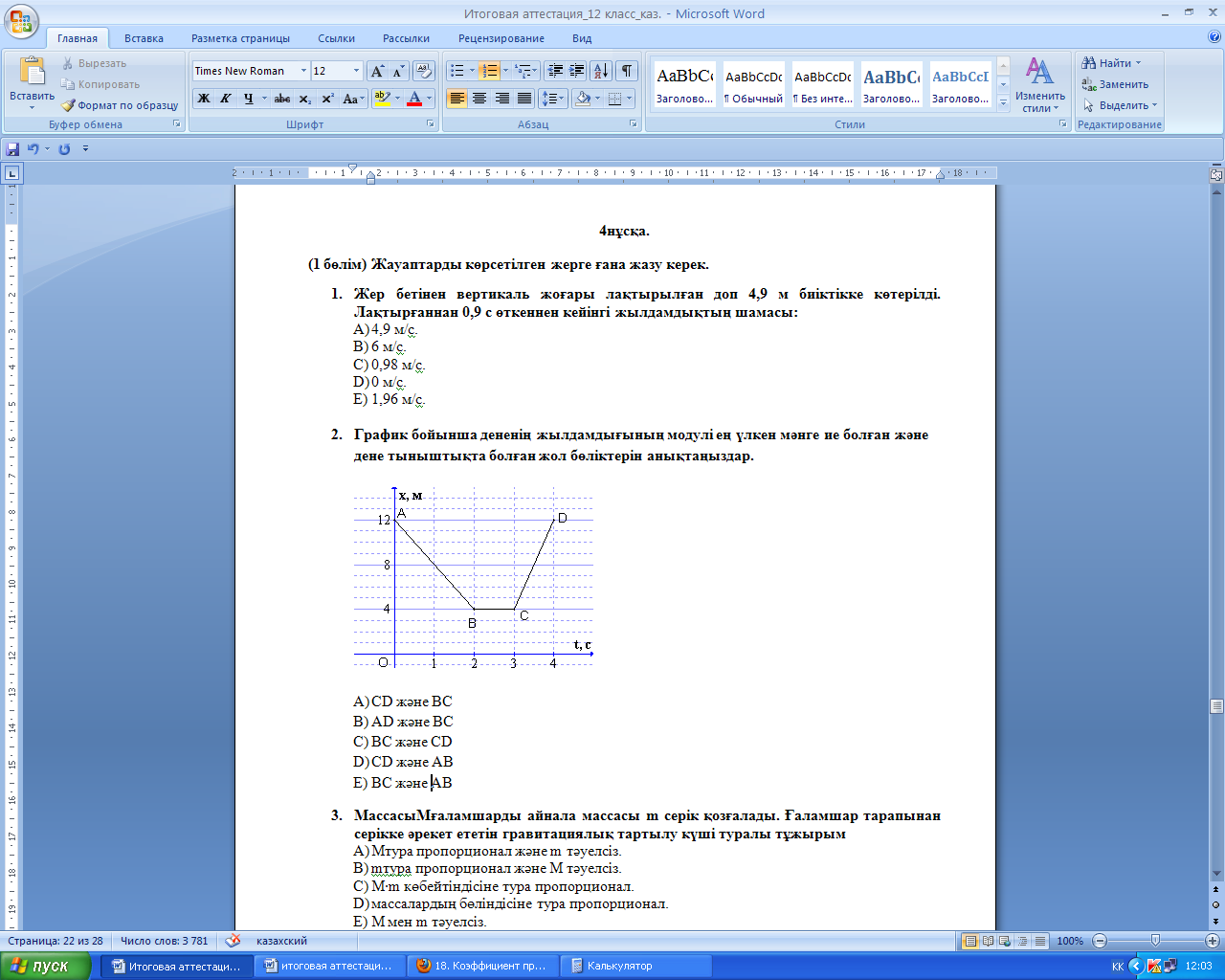The width and height of the screenshot is (1225, 980).
Task: Toggle Strikethrough (abc) formatting
Action: coord(282,99)
